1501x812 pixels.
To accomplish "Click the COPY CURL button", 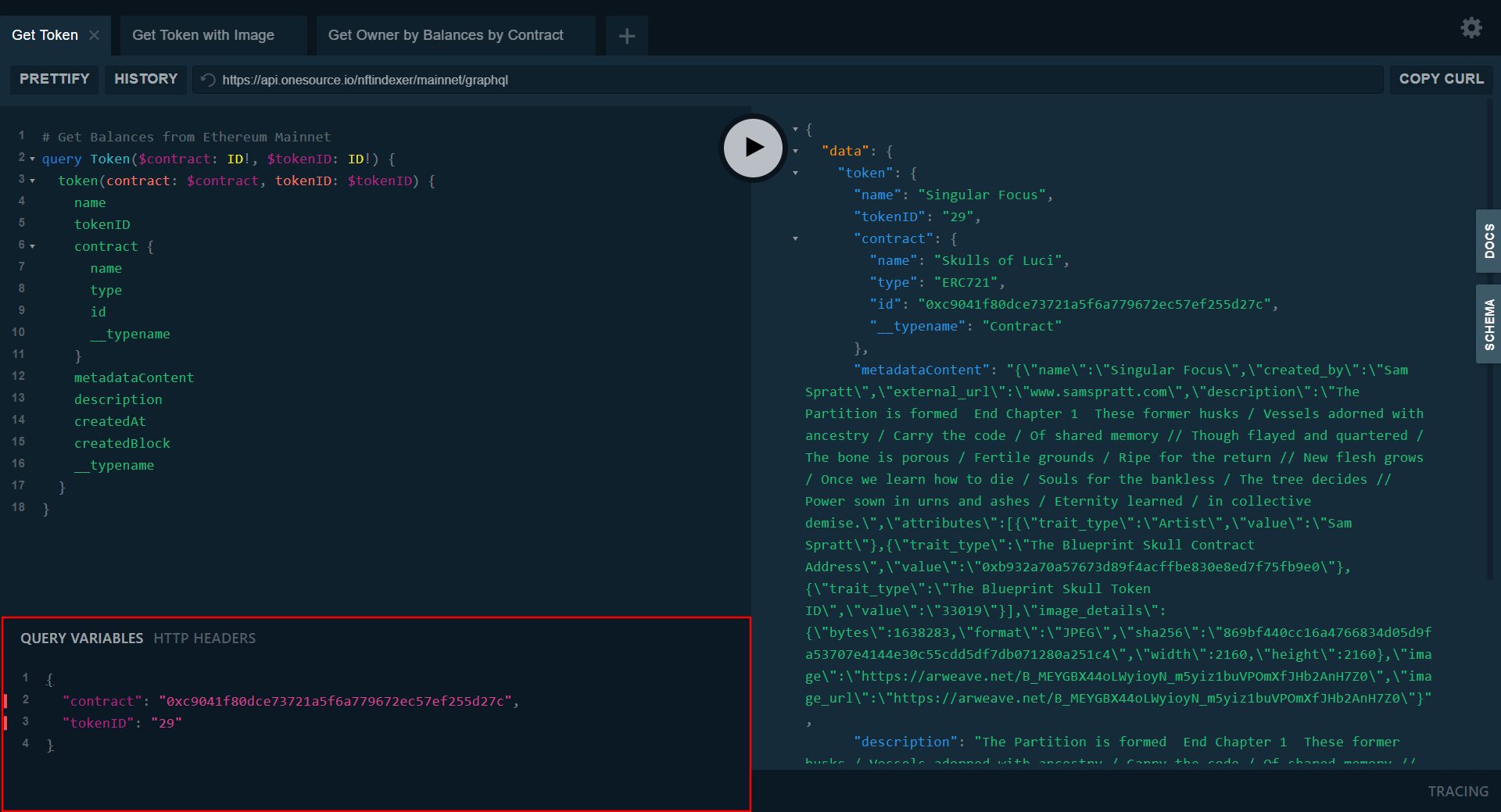I will point(1441,79).
